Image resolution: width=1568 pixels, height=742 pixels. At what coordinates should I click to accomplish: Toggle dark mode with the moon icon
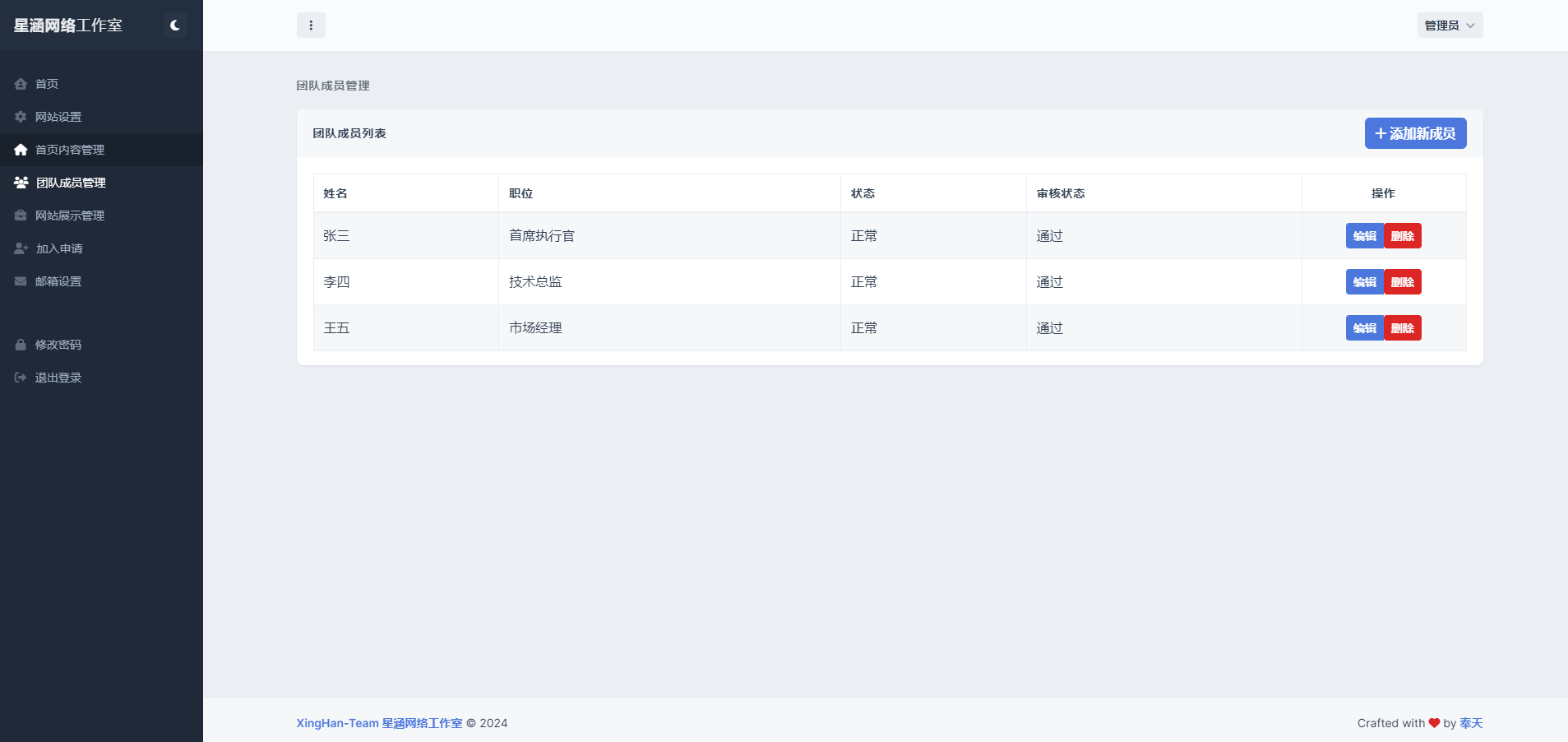[x=174, y=26]
